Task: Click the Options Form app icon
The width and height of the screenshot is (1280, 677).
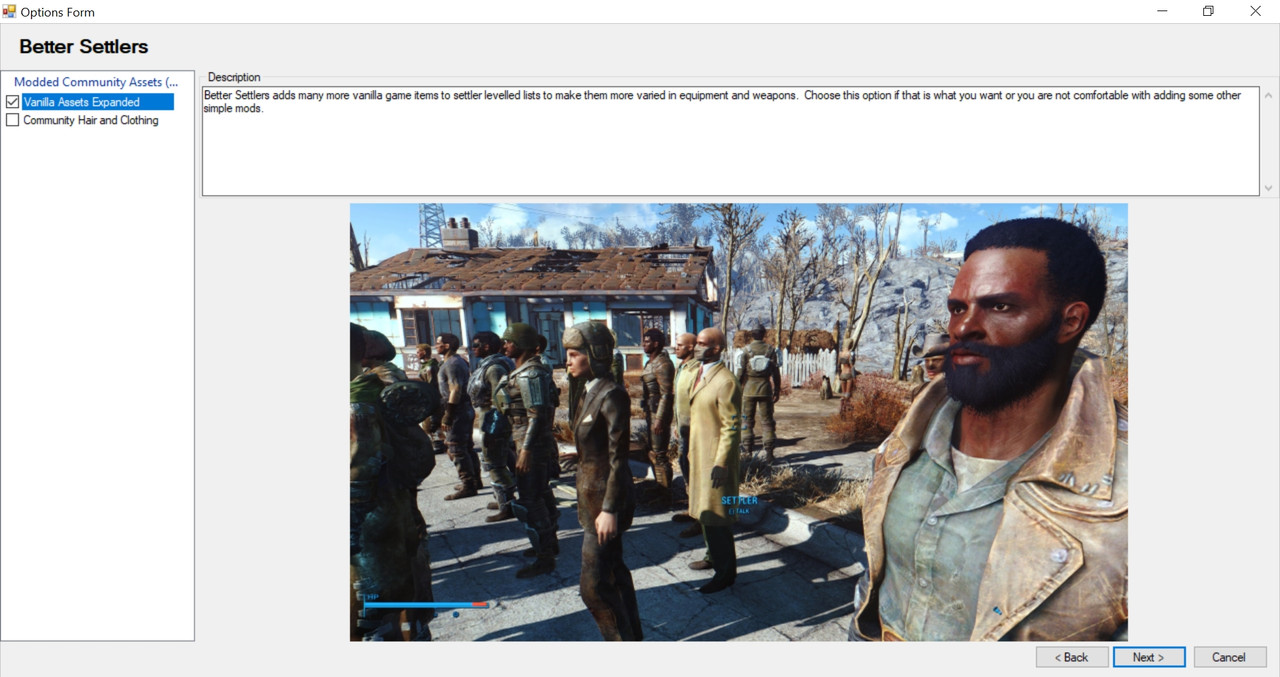Action: tap(10, 11)
